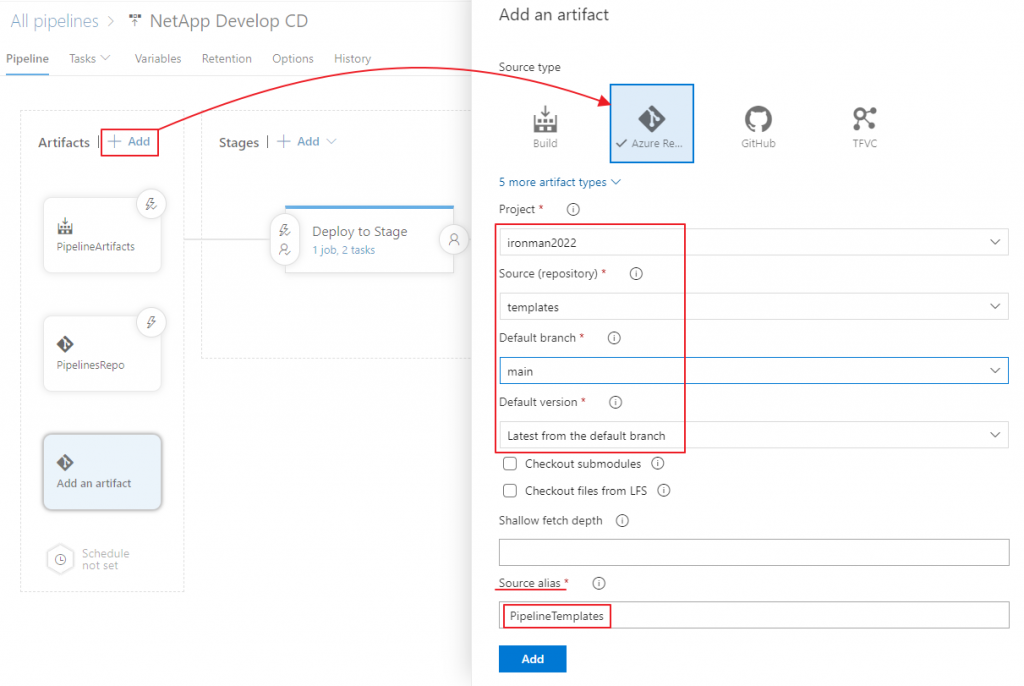Open the Project dropdown showing ironman2022
The height and width of the screenshot is (686, 1024).
click(754, 242)
